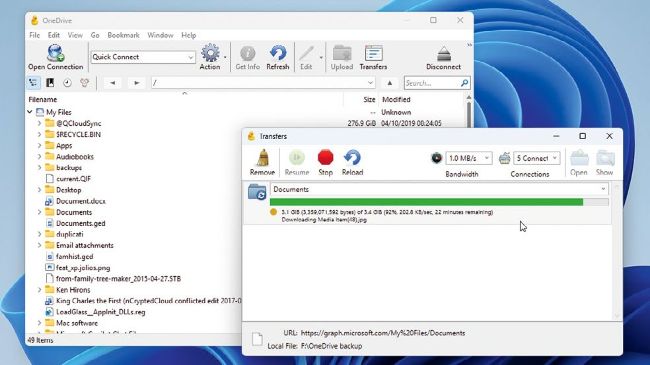Click the Bonjour view icon

(x=84, y=83)
